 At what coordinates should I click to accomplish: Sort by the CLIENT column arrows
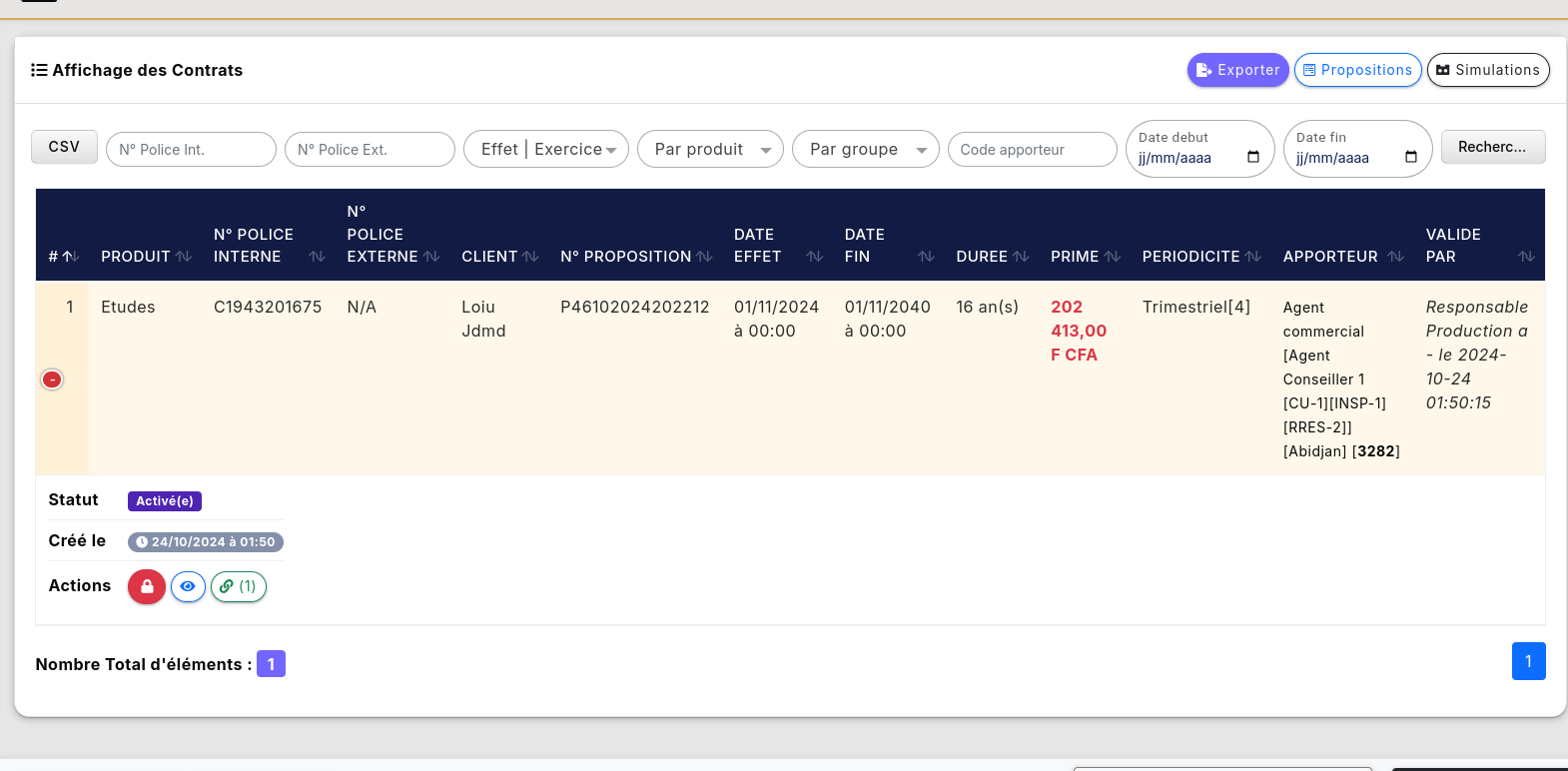coord(530,257)
